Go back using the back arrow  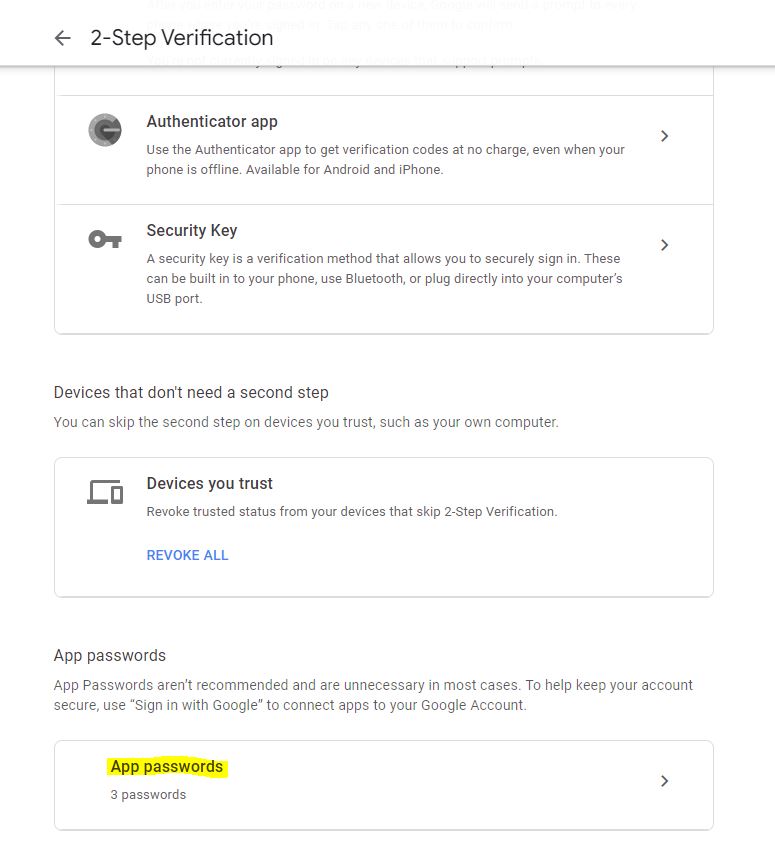pos(63,38)
